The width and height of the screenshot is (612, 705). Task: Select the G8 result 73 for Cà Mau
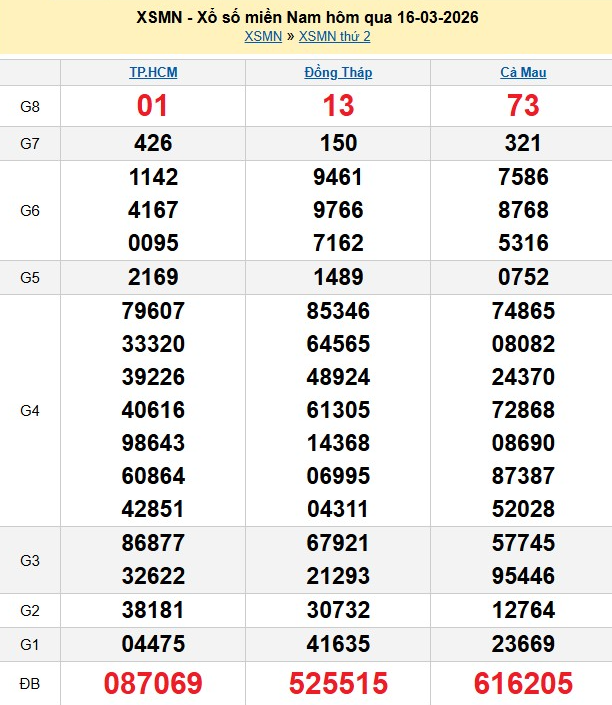523,105
